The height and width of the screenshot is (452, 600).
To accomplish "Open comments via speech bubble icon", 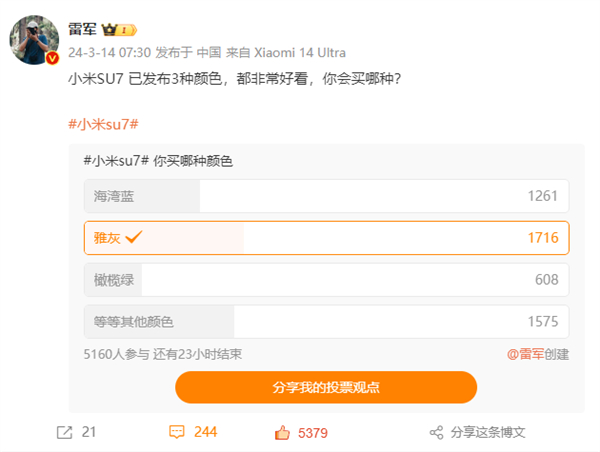I will point(177,432).
